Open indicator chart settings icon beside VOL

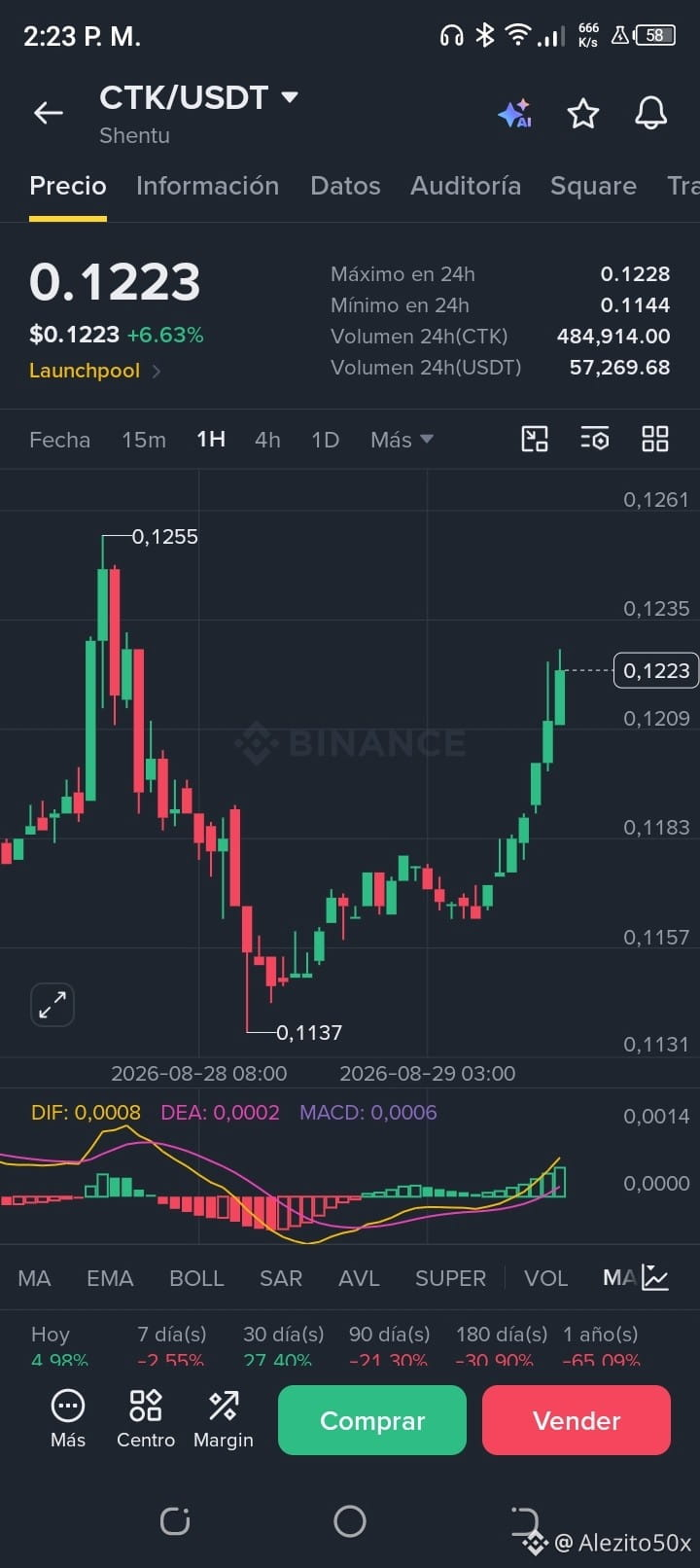(656, 1277)
